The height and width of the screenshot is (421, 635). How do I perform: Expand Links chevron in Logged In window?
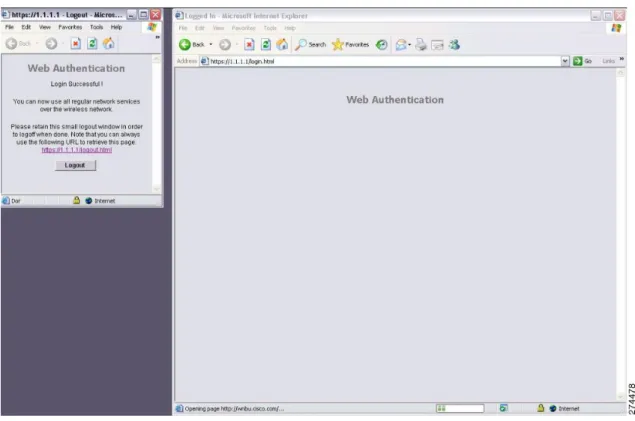(622, 59)
